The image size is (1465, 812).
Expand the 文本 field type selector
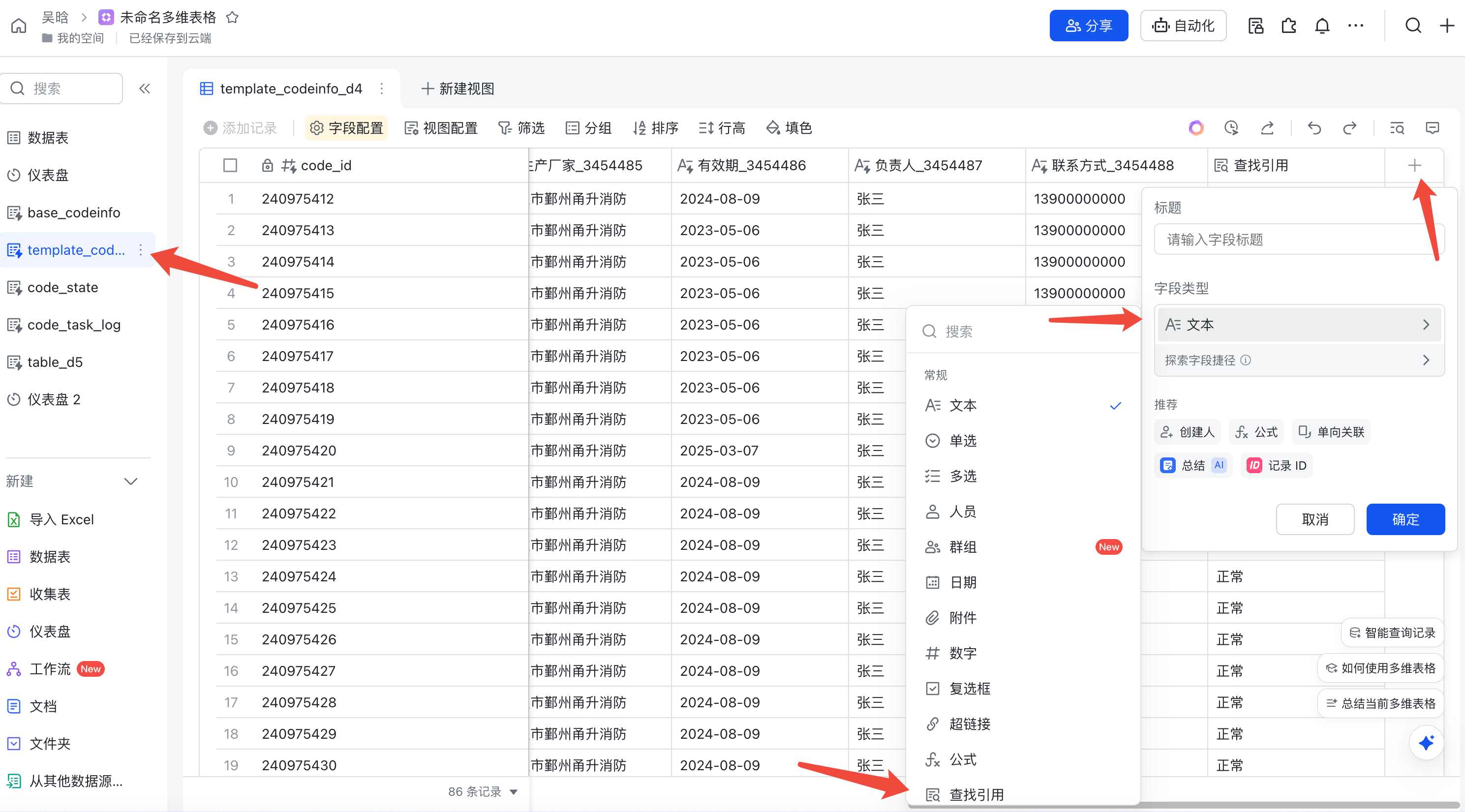[x=1299, y=325]
